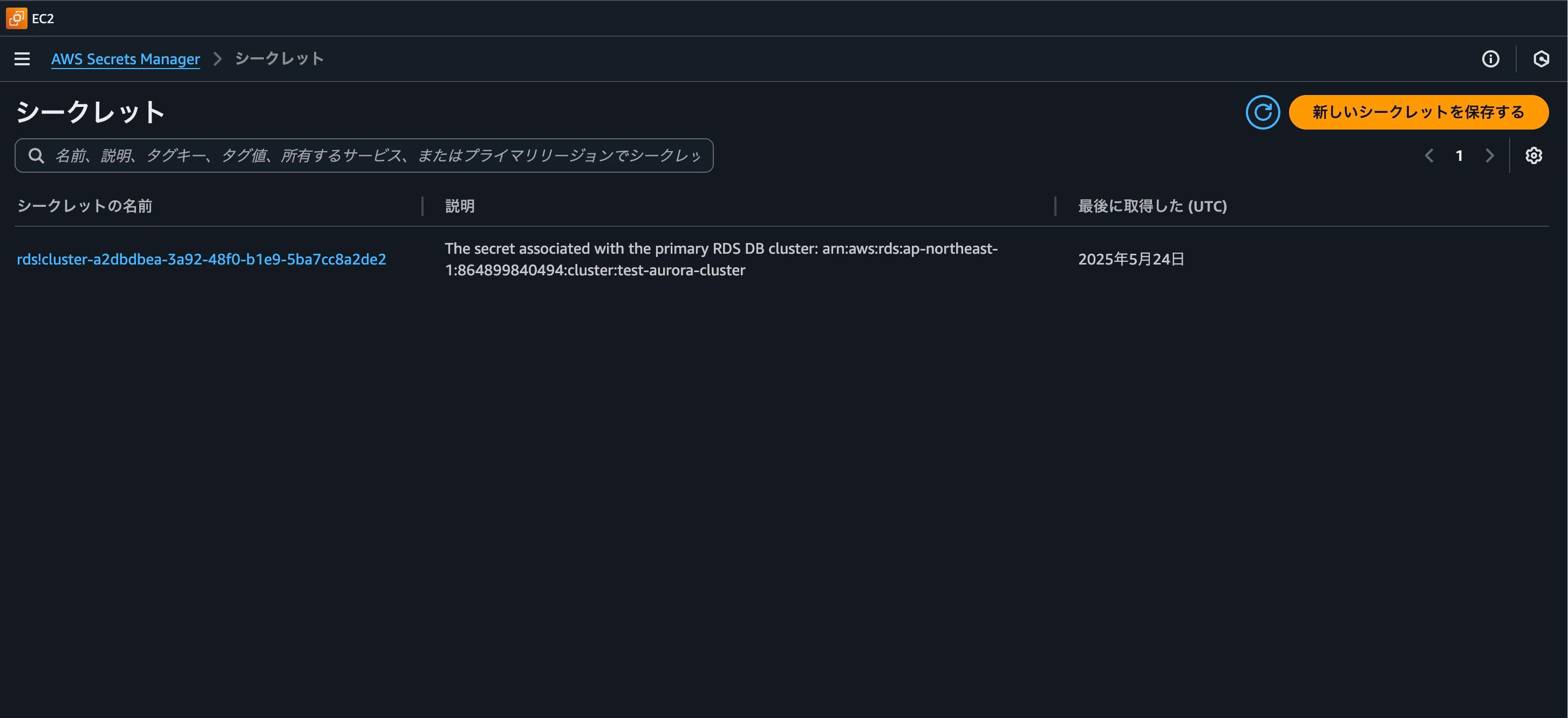Image resolution: width=1568 pixels, height=718 pixels.
Task: Sort by the シークレットの名前 column header
Action: tap(85, 206)
